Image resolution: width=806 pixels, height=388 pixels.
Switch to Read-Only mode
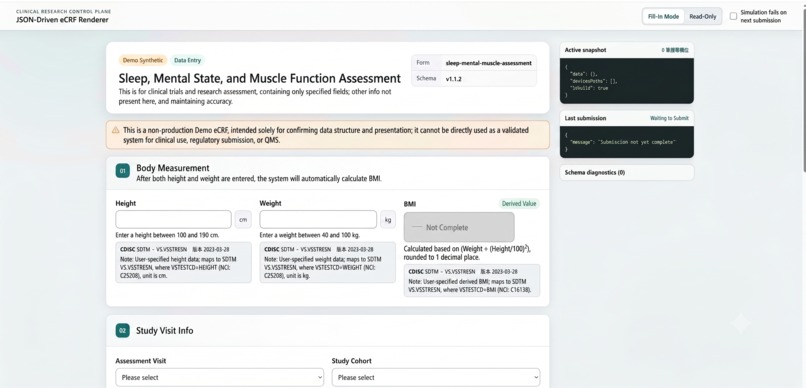[x=703, y=16]
